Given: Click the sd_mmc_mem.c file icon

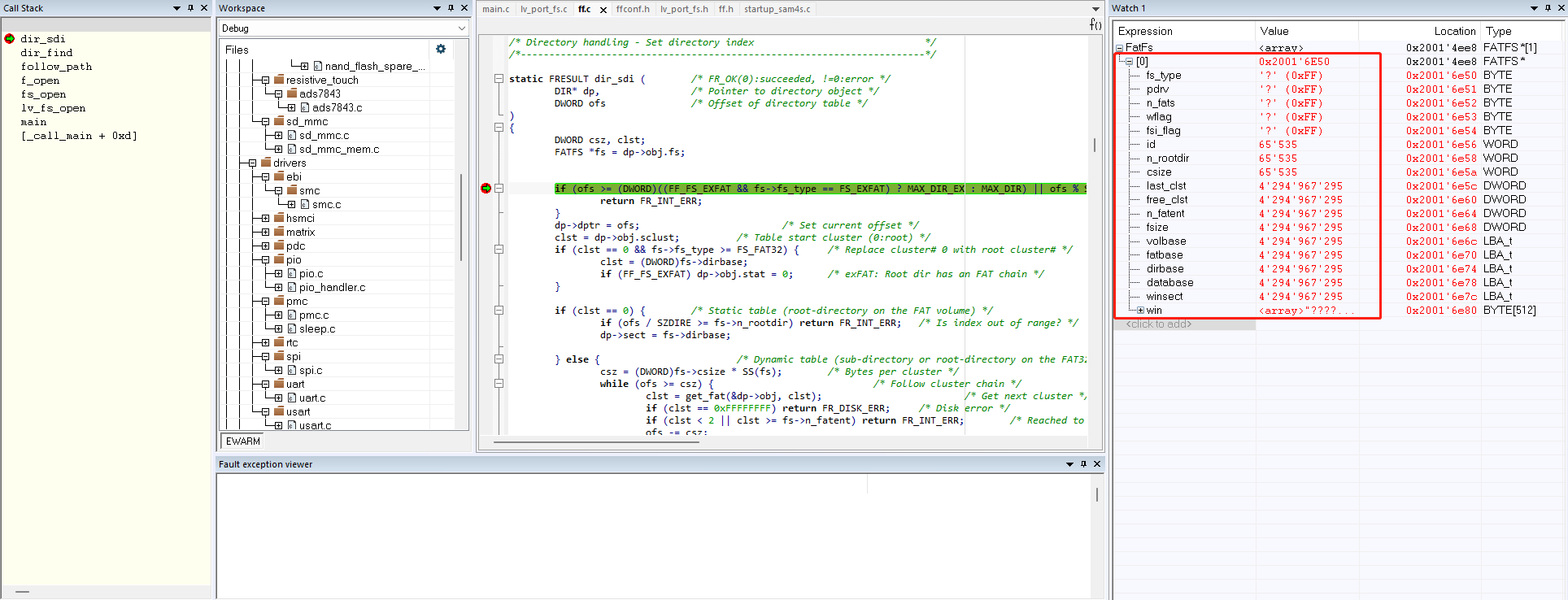Looking at the screenshot, I should (x=292, y=149).
